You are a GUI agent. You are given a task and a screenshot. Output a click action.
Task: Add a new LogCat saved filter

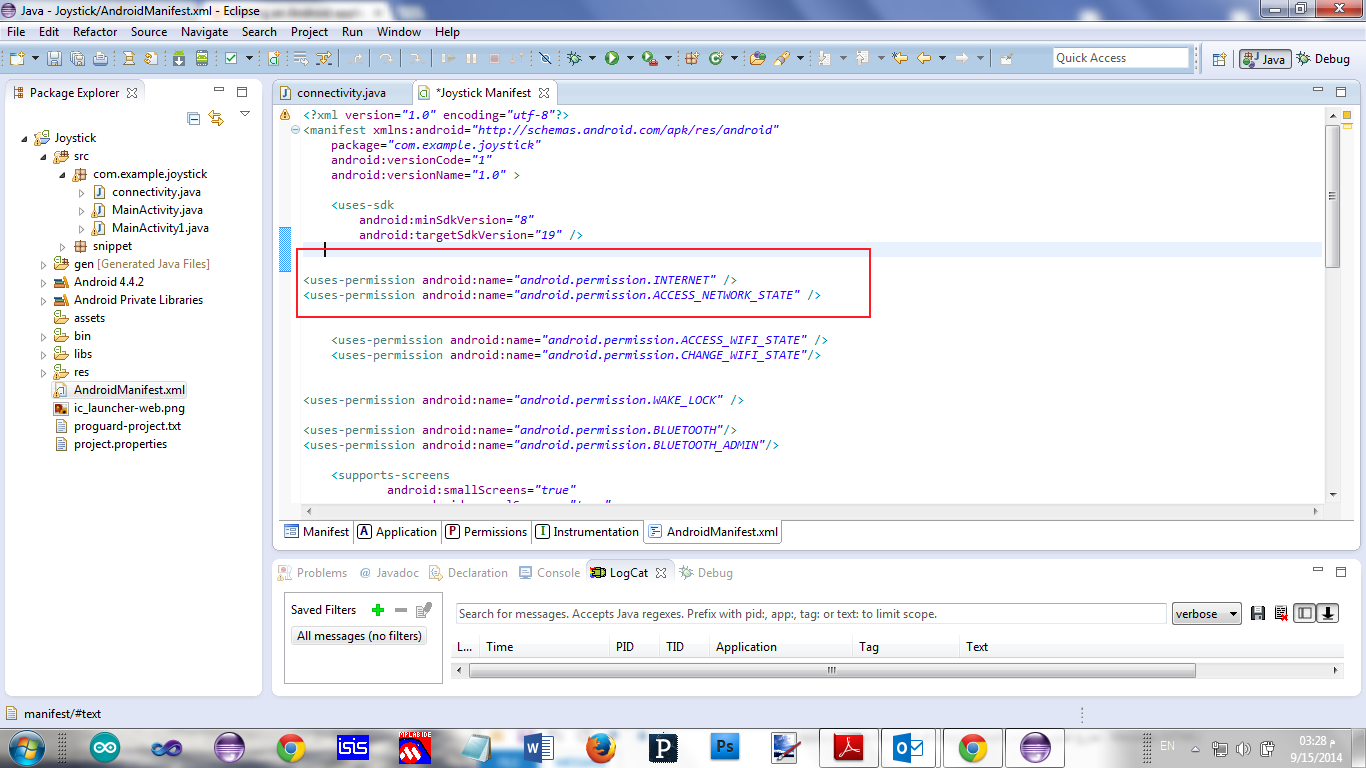pos(377,610)
